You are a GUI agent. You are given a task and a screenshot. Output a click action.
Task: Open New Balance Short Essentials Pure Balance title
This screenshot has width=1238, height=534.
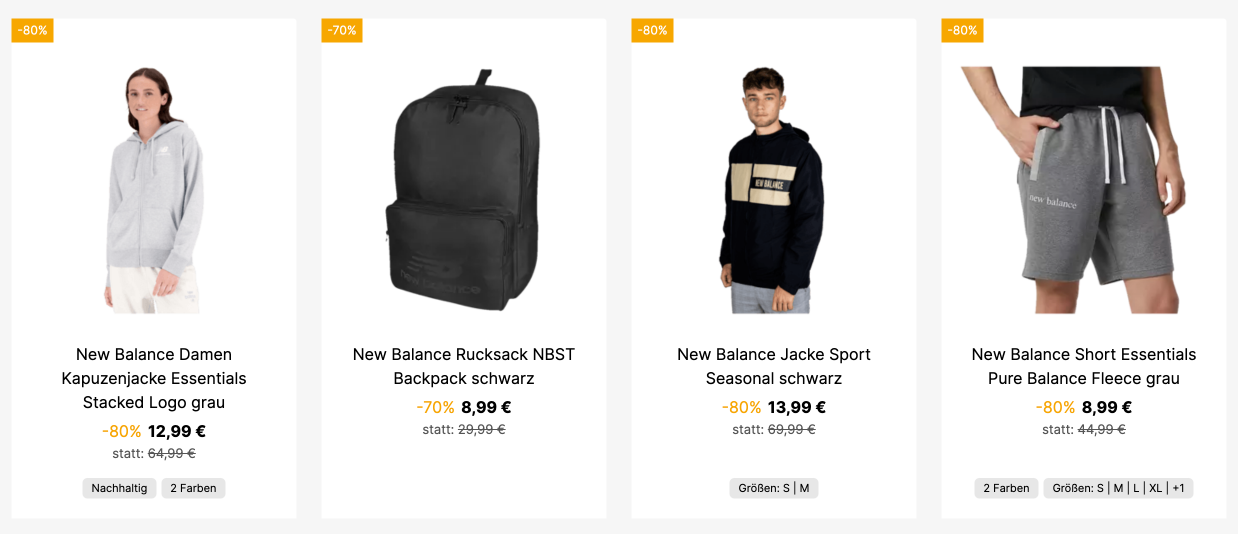tap(1084, 366)
